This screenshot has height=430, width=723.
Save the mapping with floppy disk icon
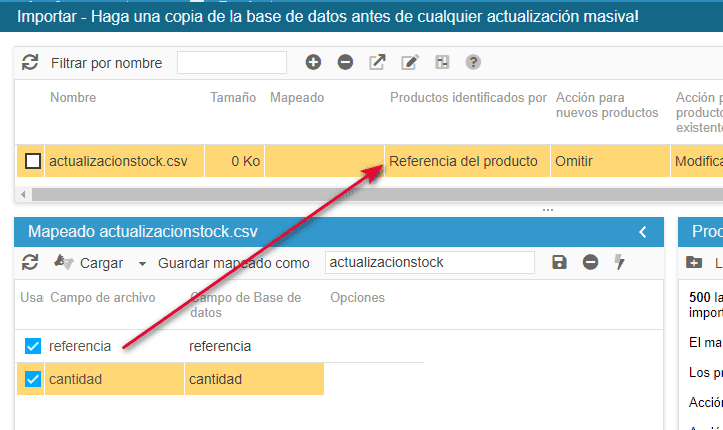pyautogui.click(x=559, y=262)
